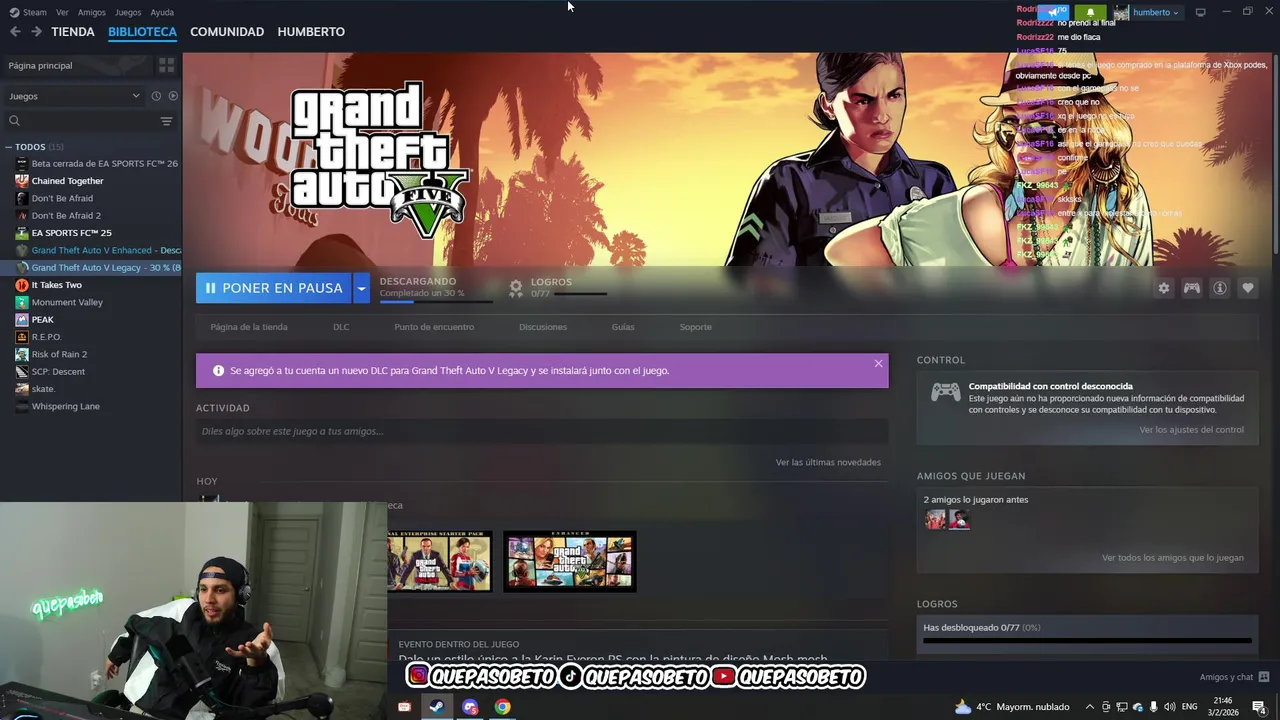Screen dimensions: 1280x720
Task: Open the COMUNIDAD section
Action: [x=227, y=32]
